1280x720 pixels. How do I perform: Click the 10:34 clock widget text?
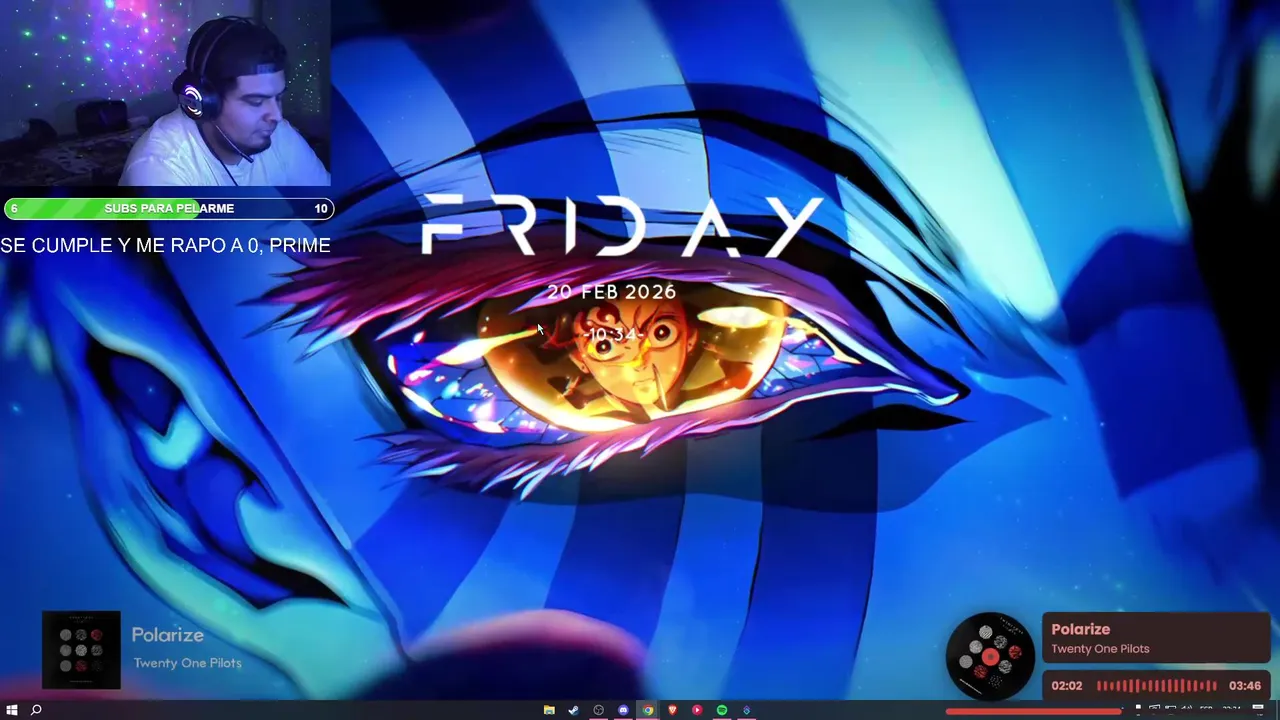click(x=612, y=335)
